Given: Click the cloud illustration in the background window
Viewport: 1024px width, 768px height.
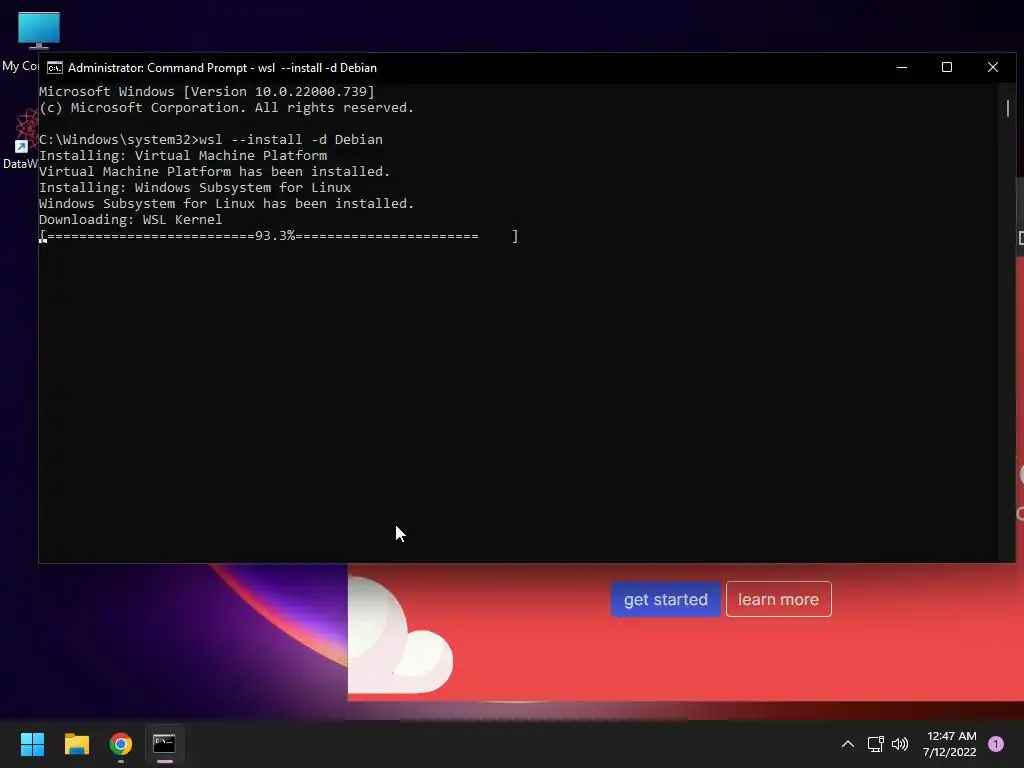Looking at the screenshot, I should [400, 635].
